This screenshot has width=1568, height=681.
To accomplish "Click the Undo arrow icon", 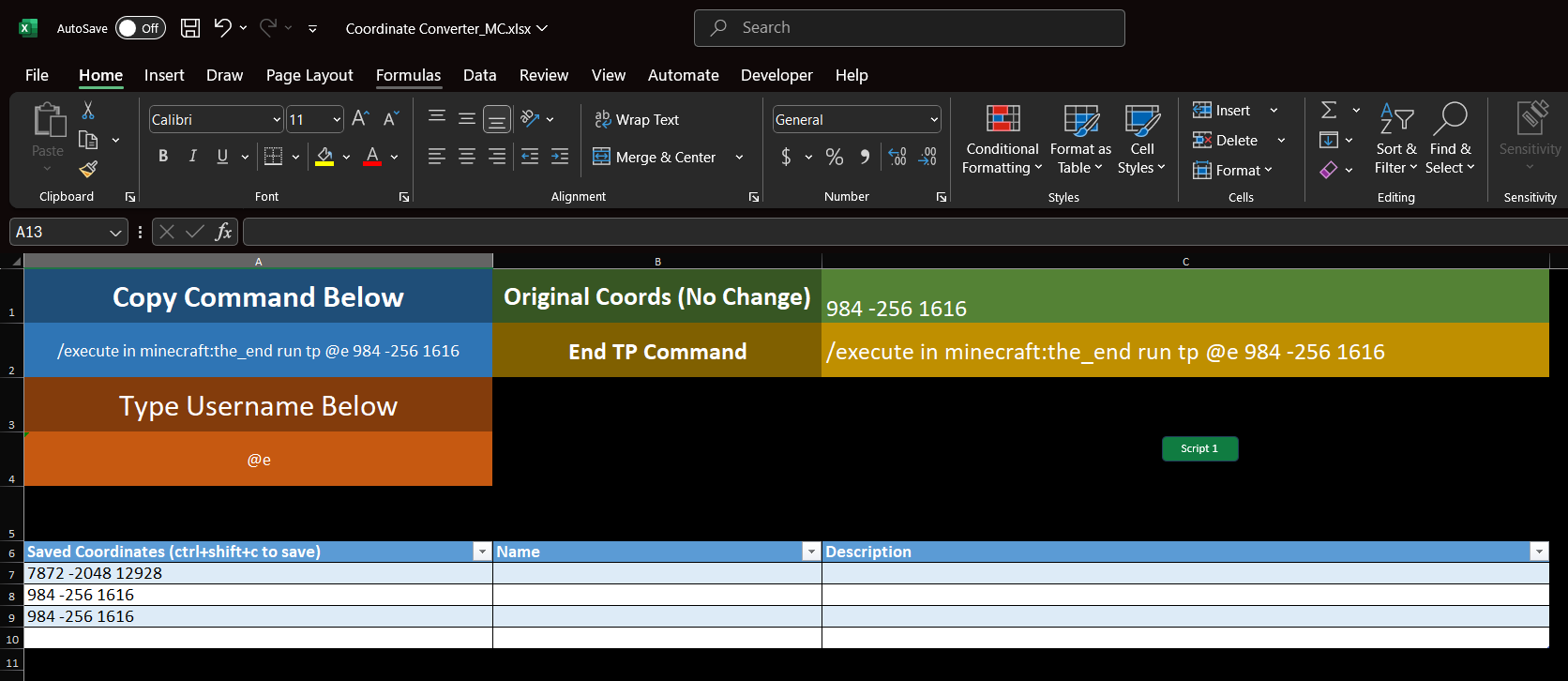I will (x=222, y=27).
